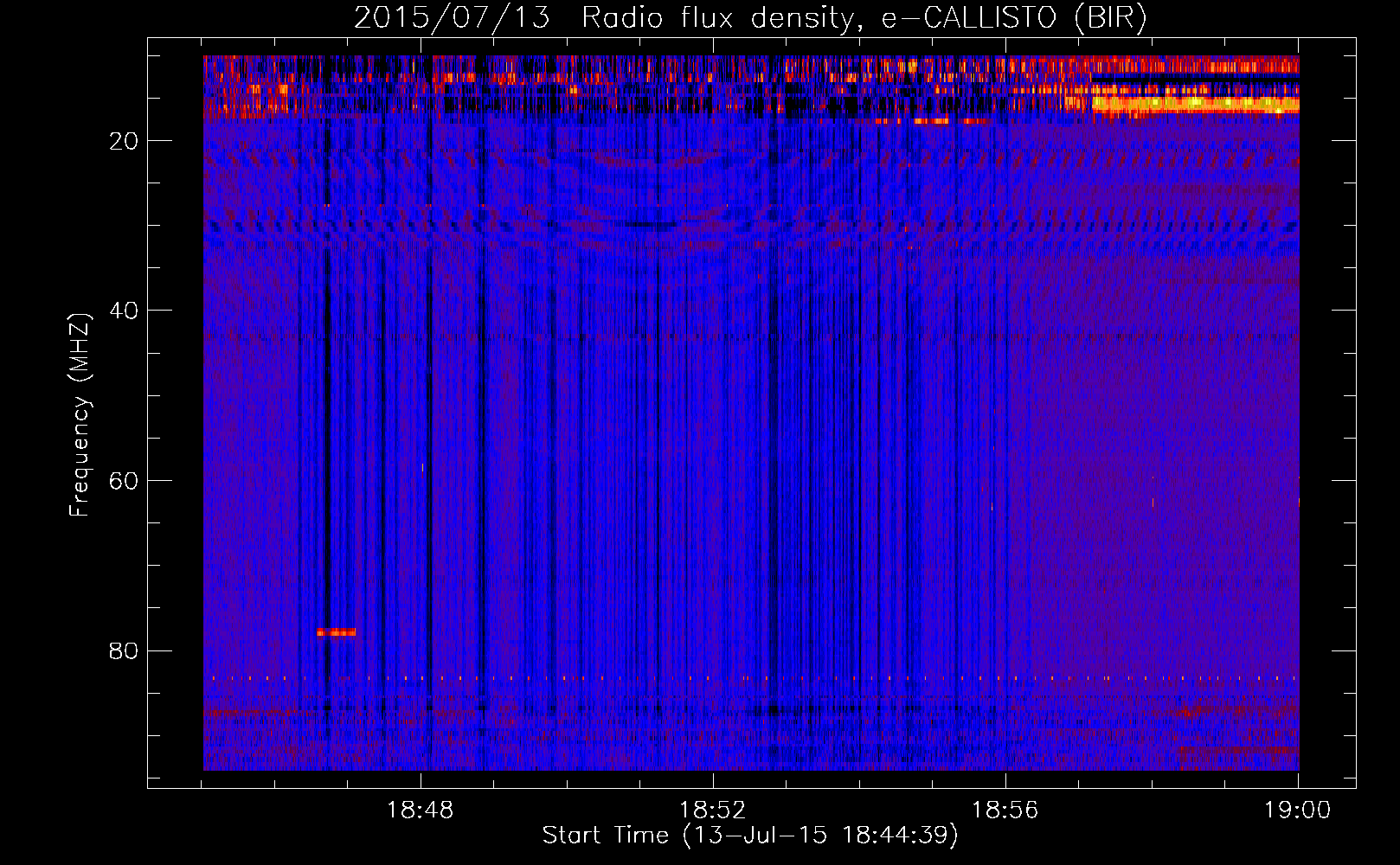Click the '18:56' time tick label

click(1005, 811)
